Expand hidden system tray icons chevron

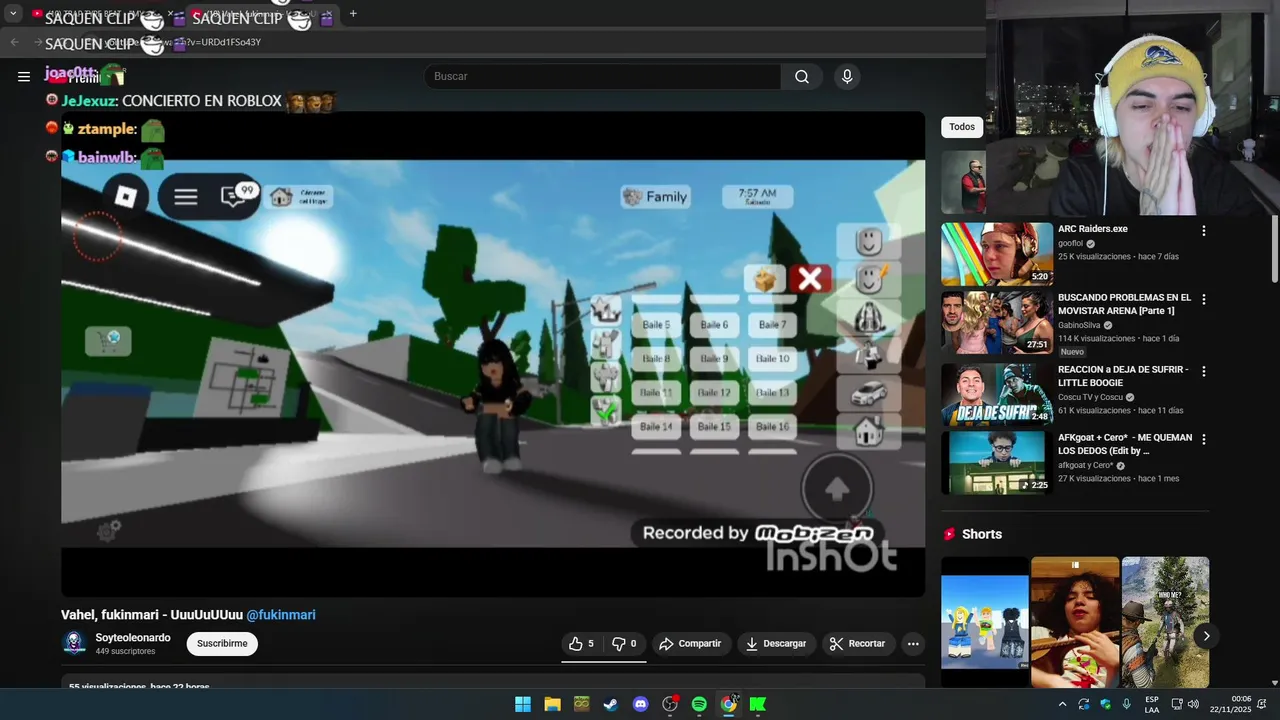(1062, 704)
